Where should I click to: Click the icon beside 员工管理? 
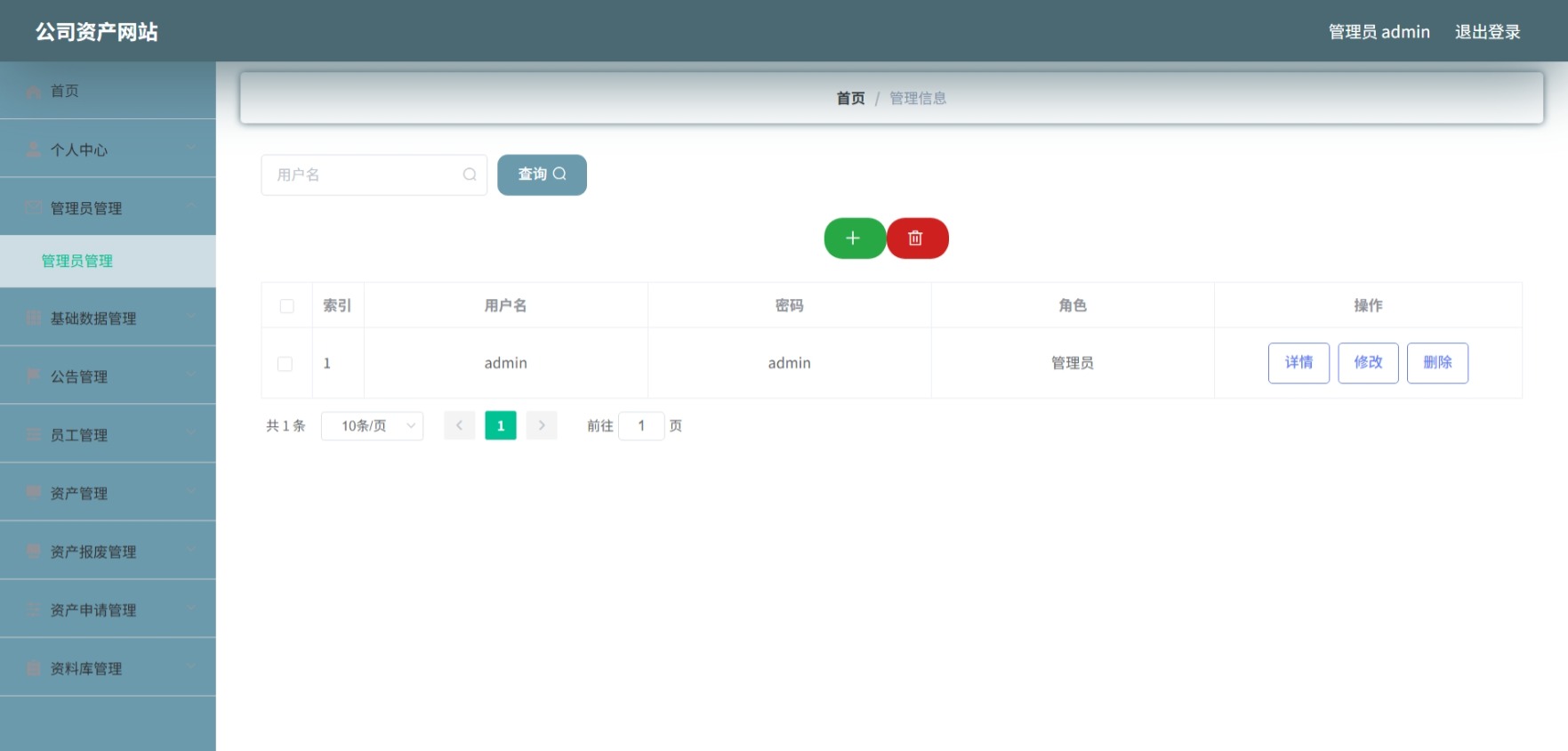(34, 434)
